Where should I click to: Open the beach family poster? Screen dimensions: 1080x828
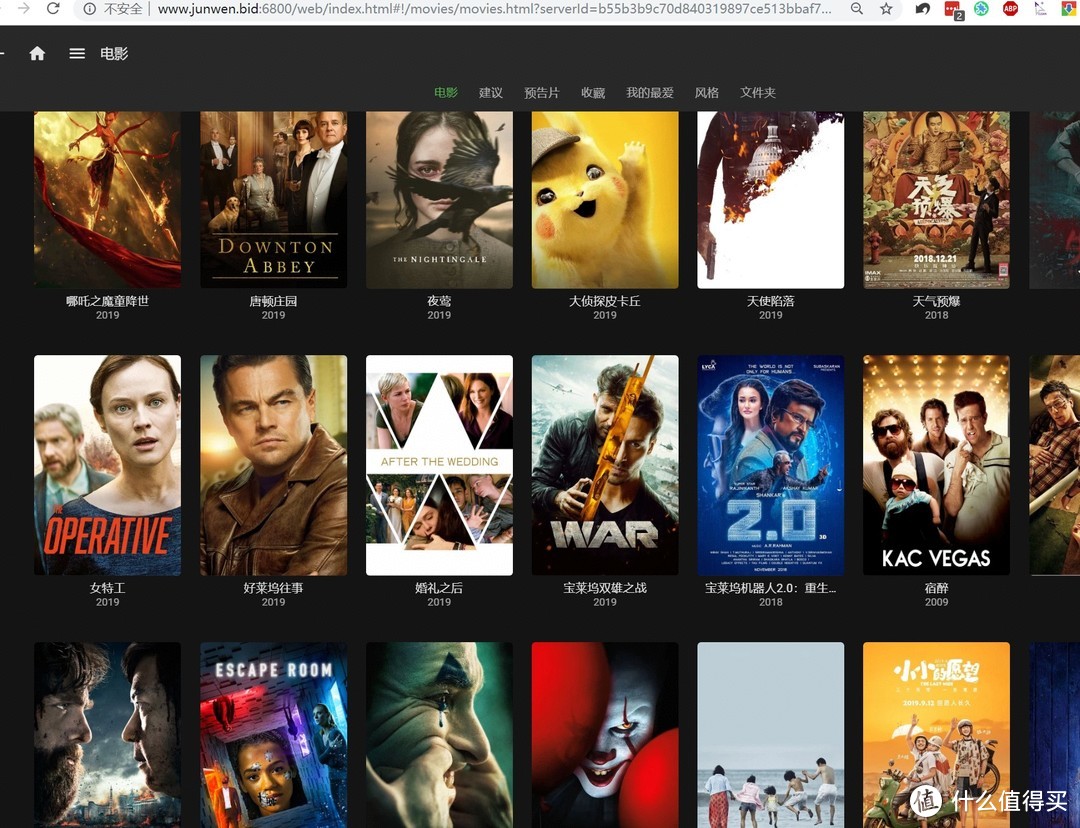(771, 735)
